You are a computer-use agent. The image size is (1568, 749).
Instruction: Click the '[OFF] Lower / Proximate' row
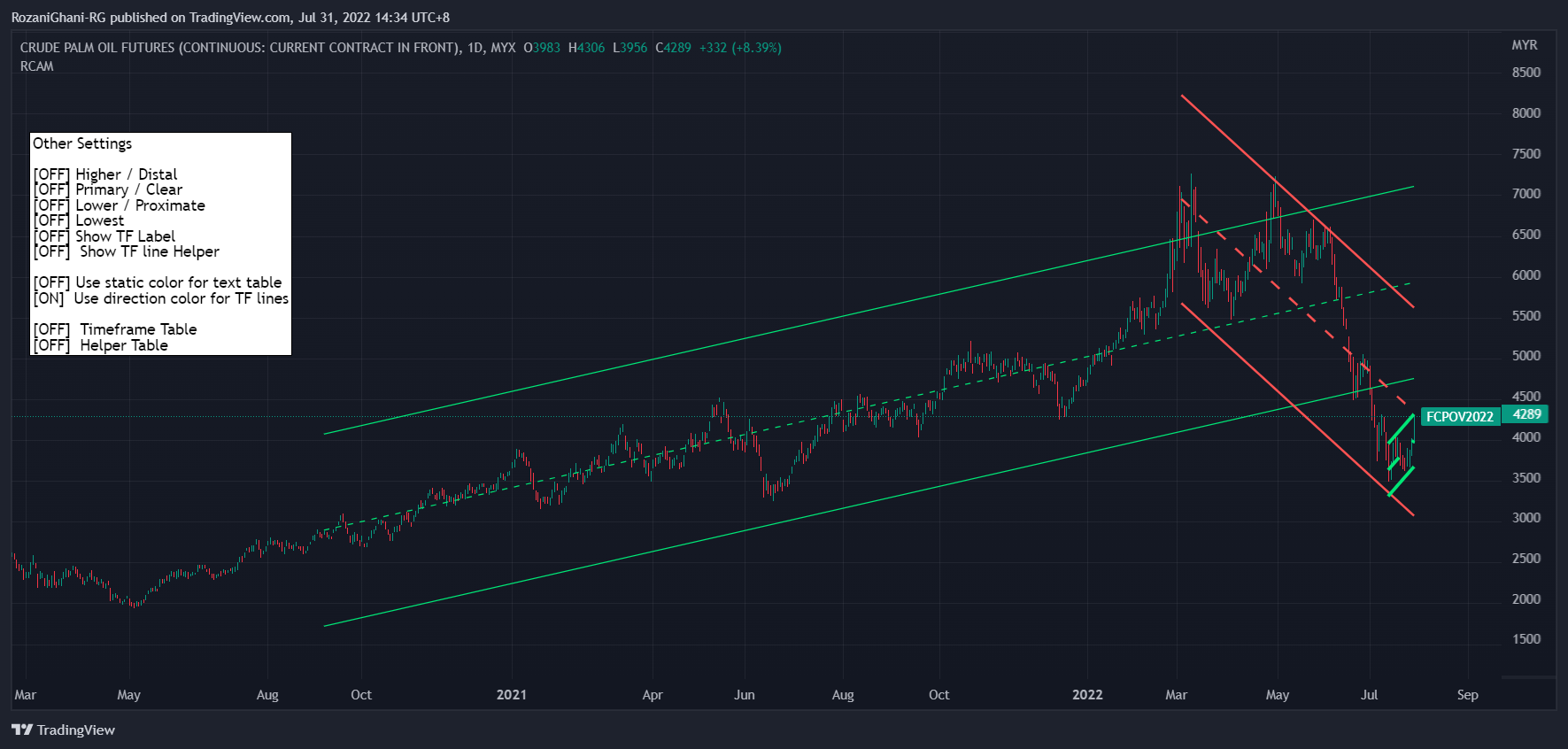[120, 205]
